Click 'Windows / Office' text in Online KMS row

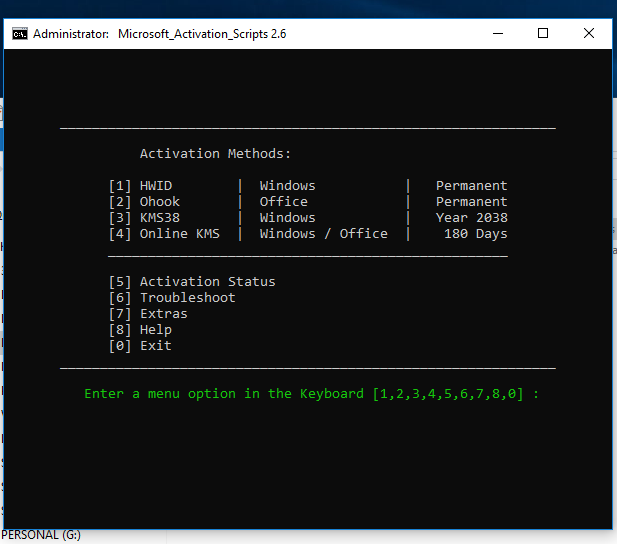pyautogui.click(x=323, y=234)
